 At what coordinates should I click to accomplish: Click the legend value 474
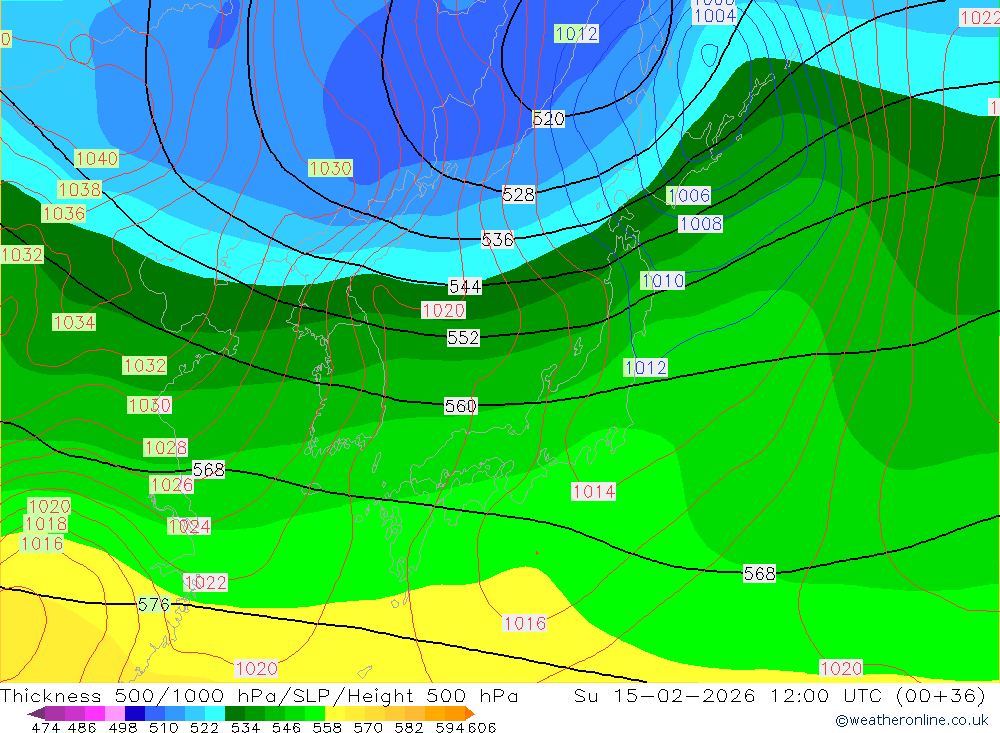click(x=44, y=727)
